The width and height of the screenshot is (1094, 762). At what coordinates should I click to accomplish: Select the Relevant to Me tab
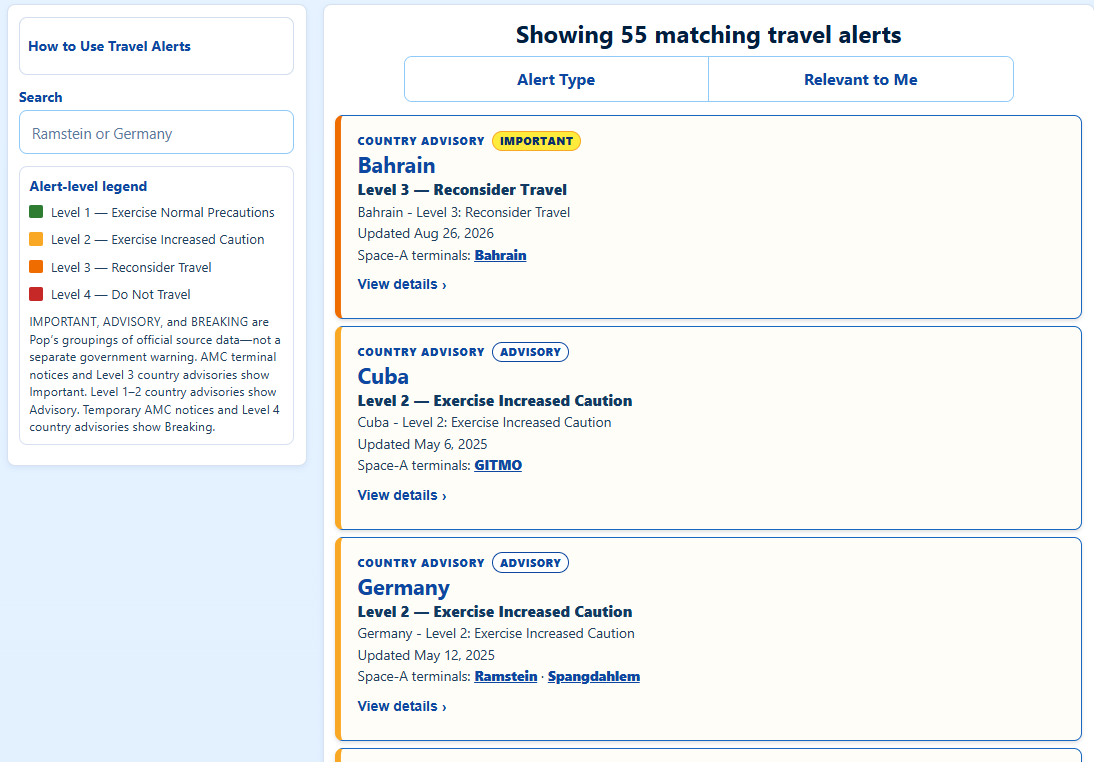tap(860, 80)
